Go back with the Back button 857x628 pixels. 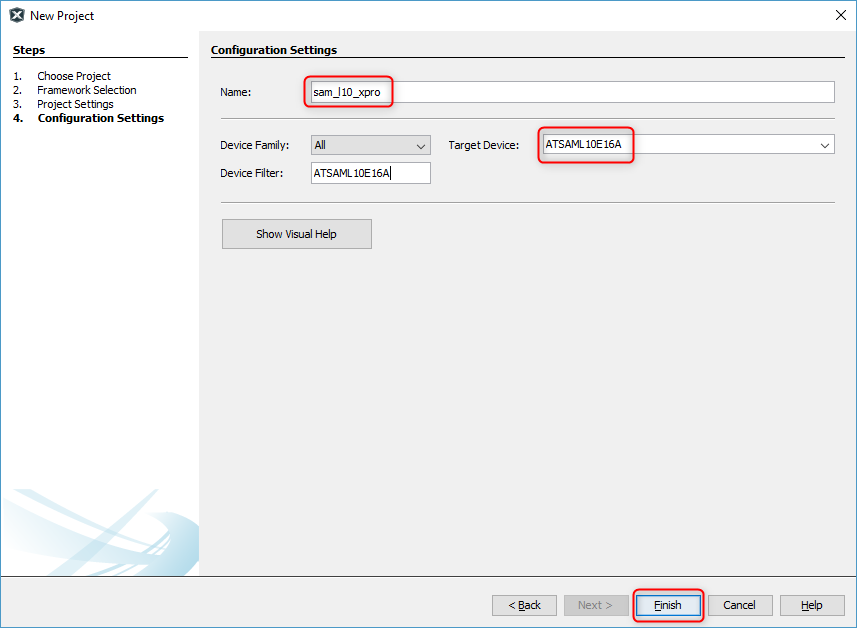(x=524, y=605)
